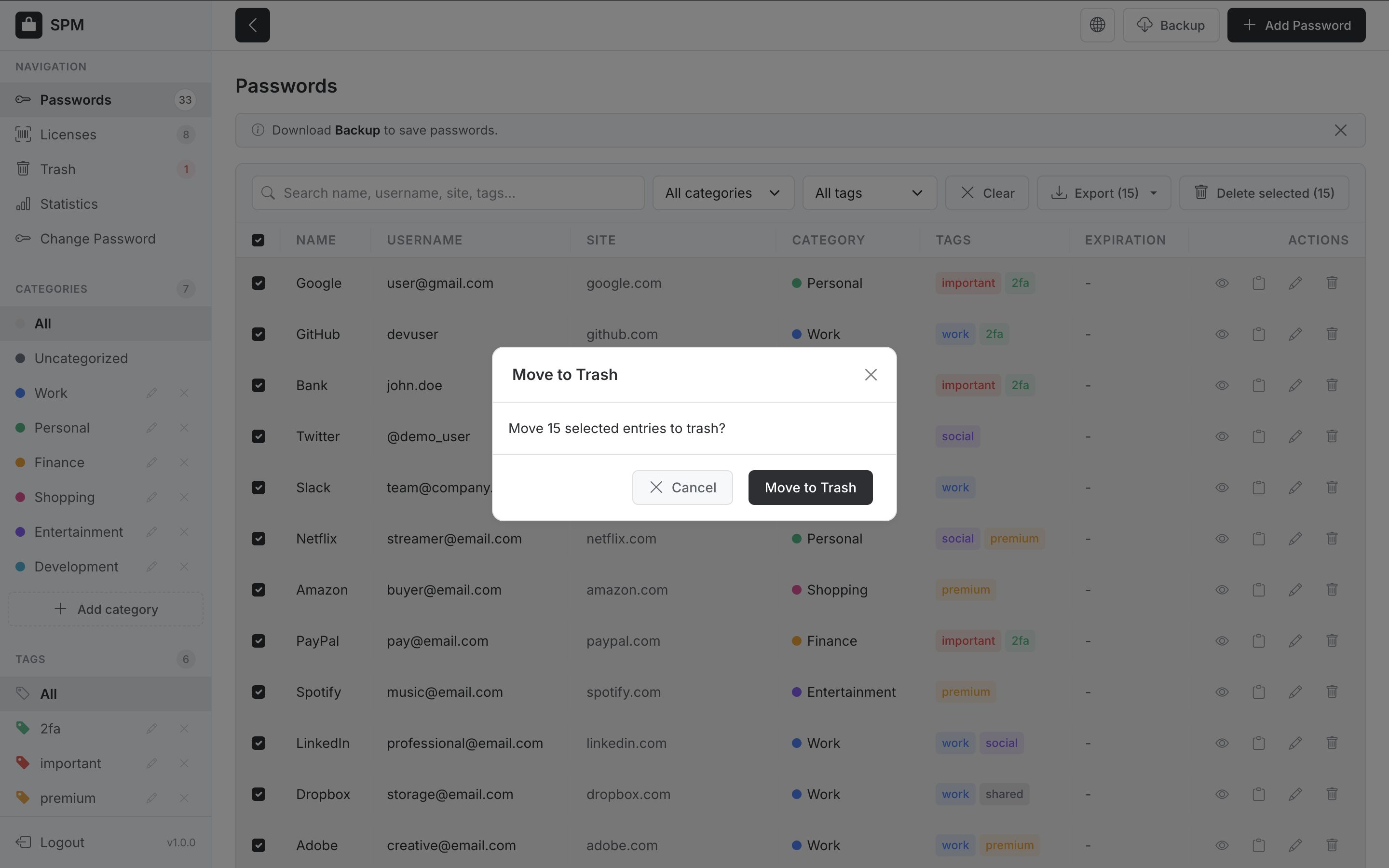Delete the 2fa tag with the X icon
The height and width of the screenshot is (868, 1389).
click(x=184, y=729)
